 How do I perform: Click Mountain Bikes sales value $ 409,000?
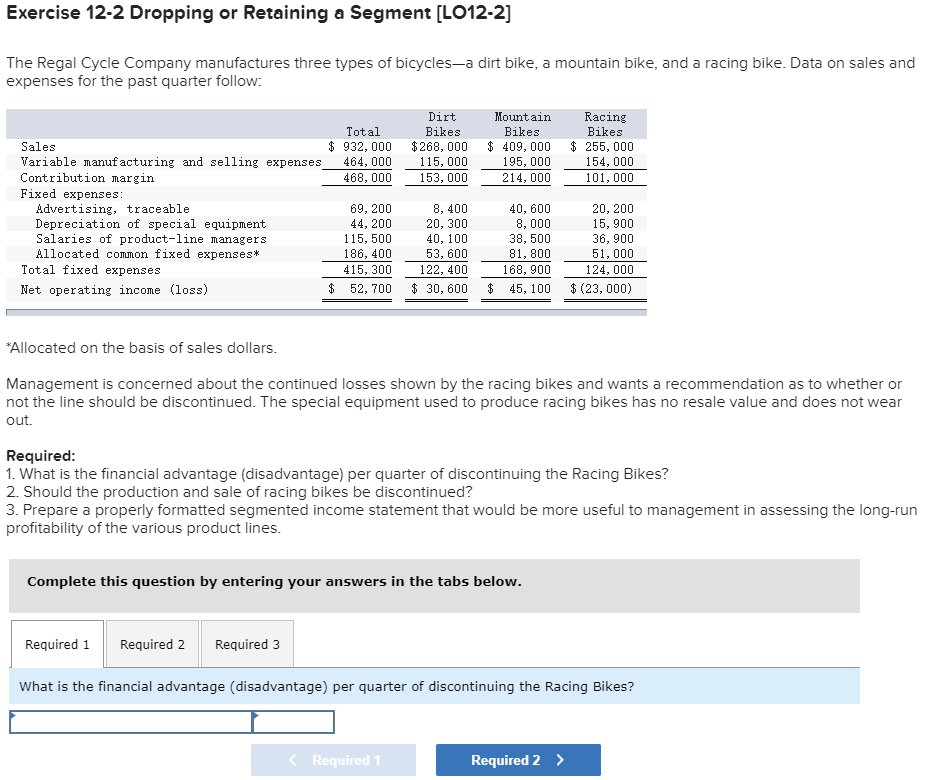[519, 147]
